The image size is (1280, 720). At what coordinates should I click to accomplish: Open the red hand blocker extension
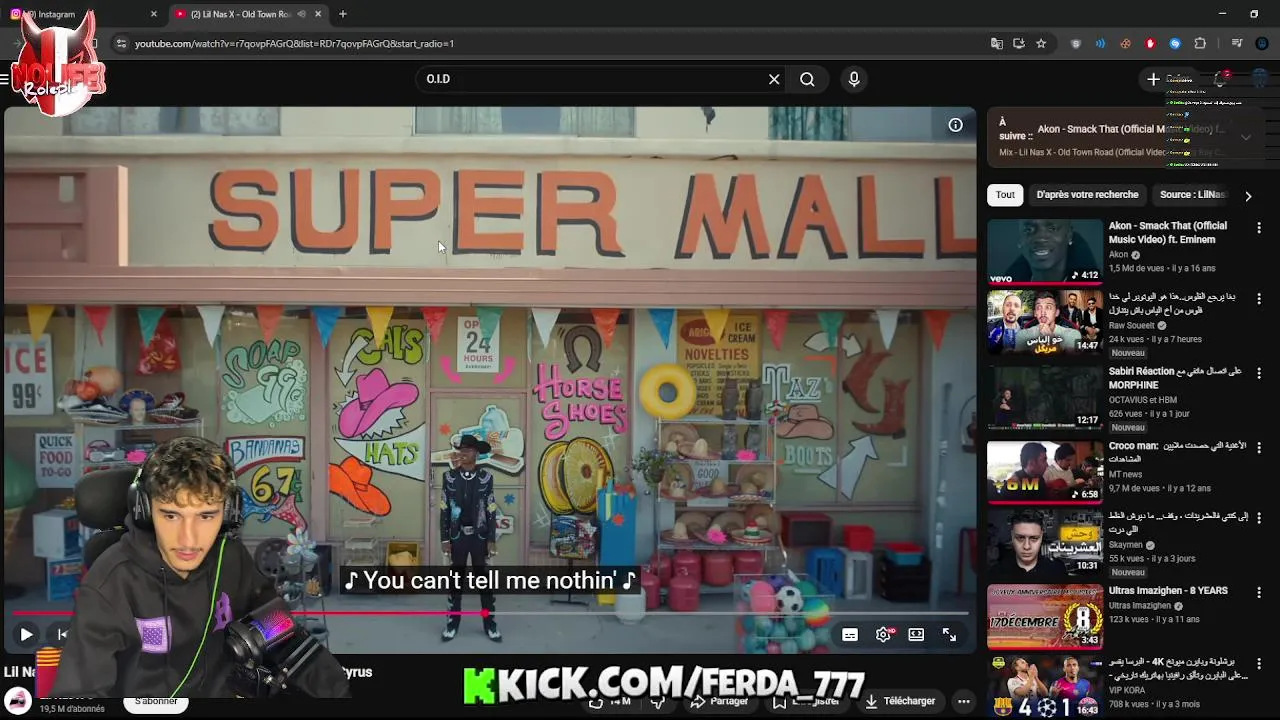(1150, 43)
